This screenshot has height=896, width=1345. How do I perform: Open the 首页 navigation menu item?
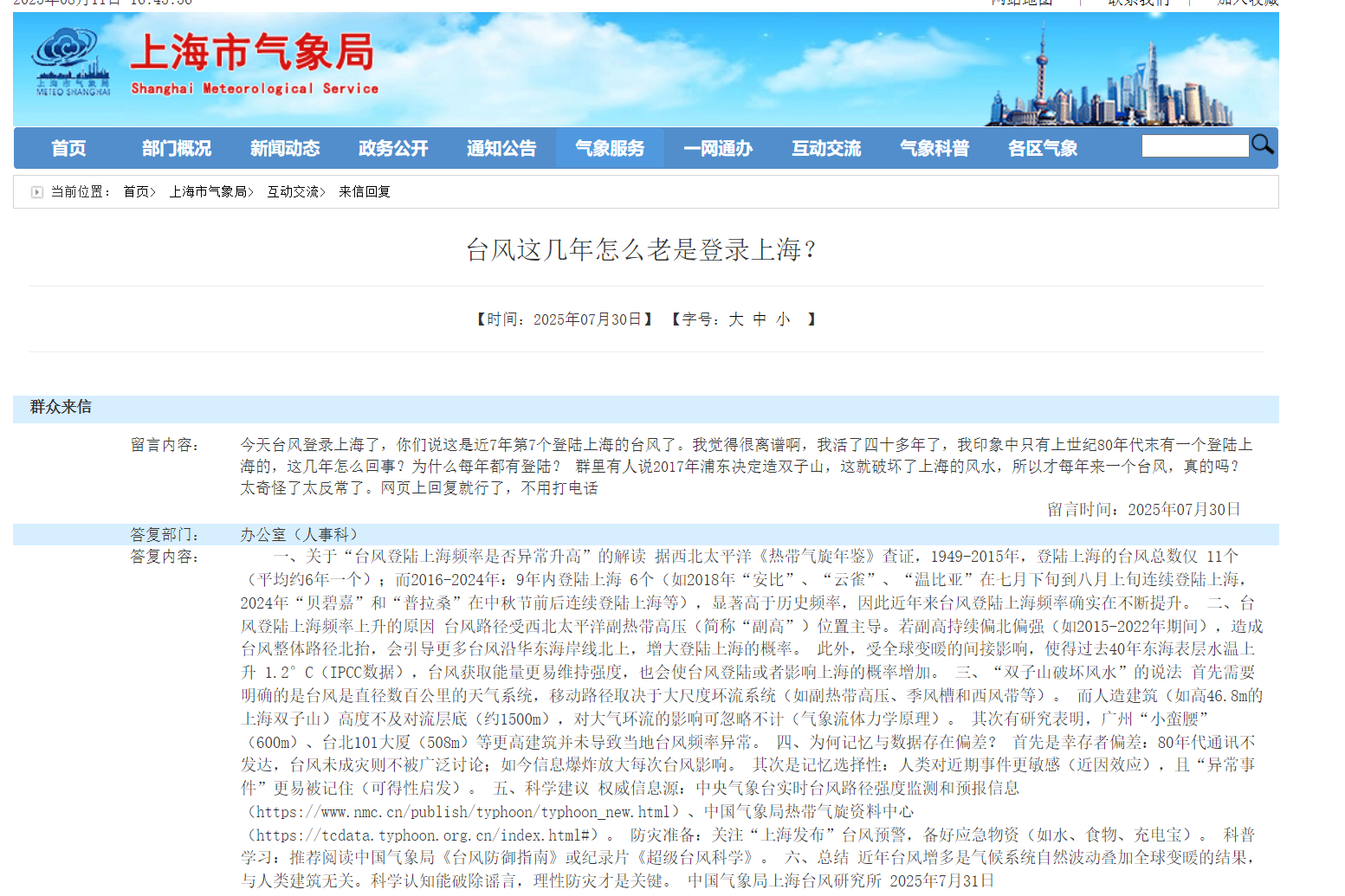pos(68,148)
